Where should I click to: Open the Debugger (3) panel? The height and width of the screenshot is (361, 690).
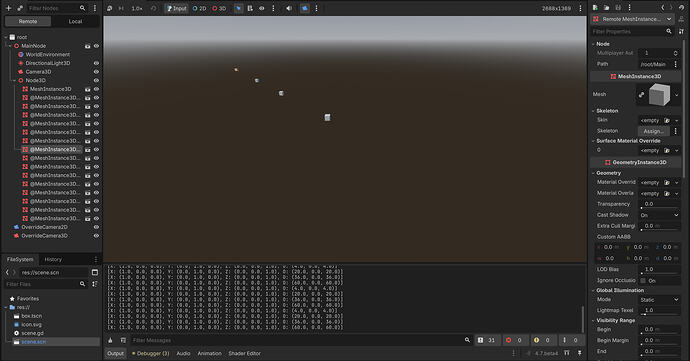pos(150,353)
